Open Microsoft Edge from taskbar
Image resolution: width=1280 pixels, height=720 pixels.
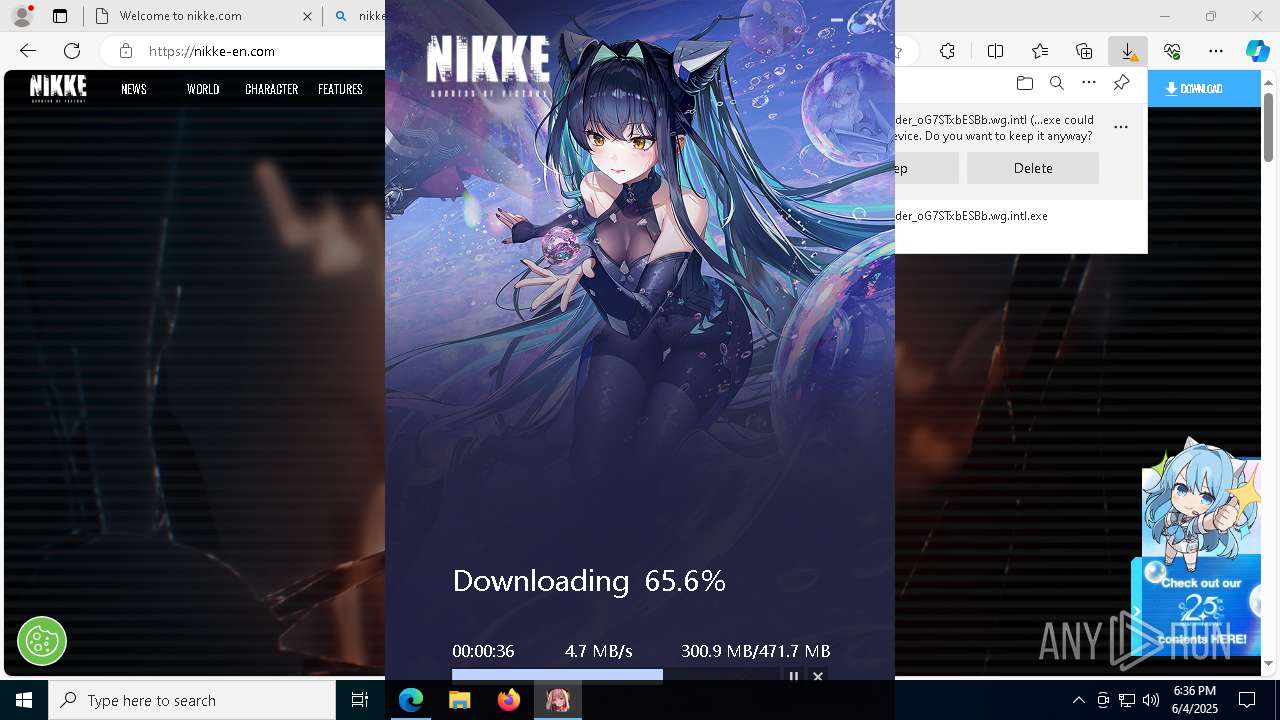tap(411, 700)
